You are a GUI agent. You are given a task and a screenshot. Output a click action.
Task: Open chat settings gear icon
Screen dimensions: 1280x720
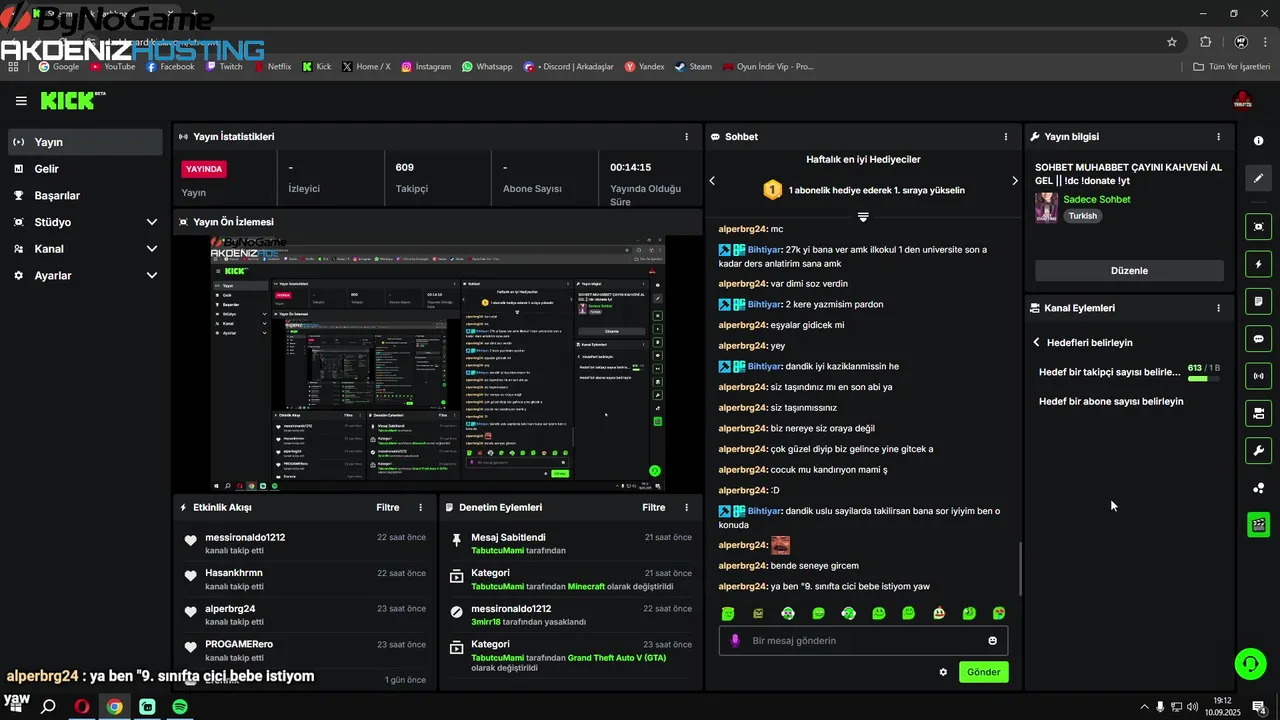click(x=943, y=672)
